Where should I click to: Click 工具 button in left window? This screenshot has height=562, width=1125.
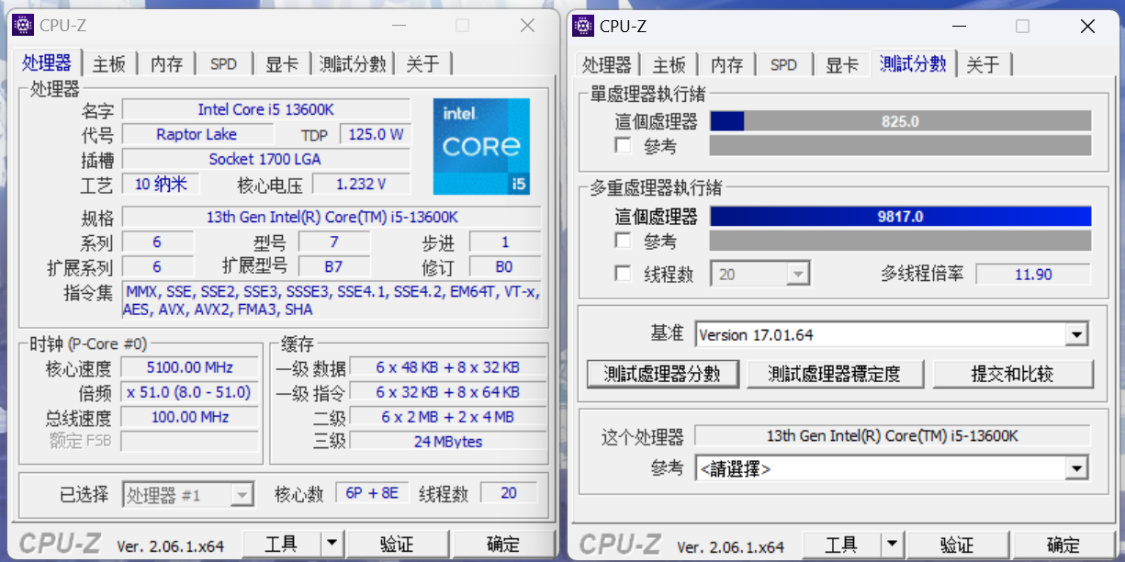(x=281, y=543)
